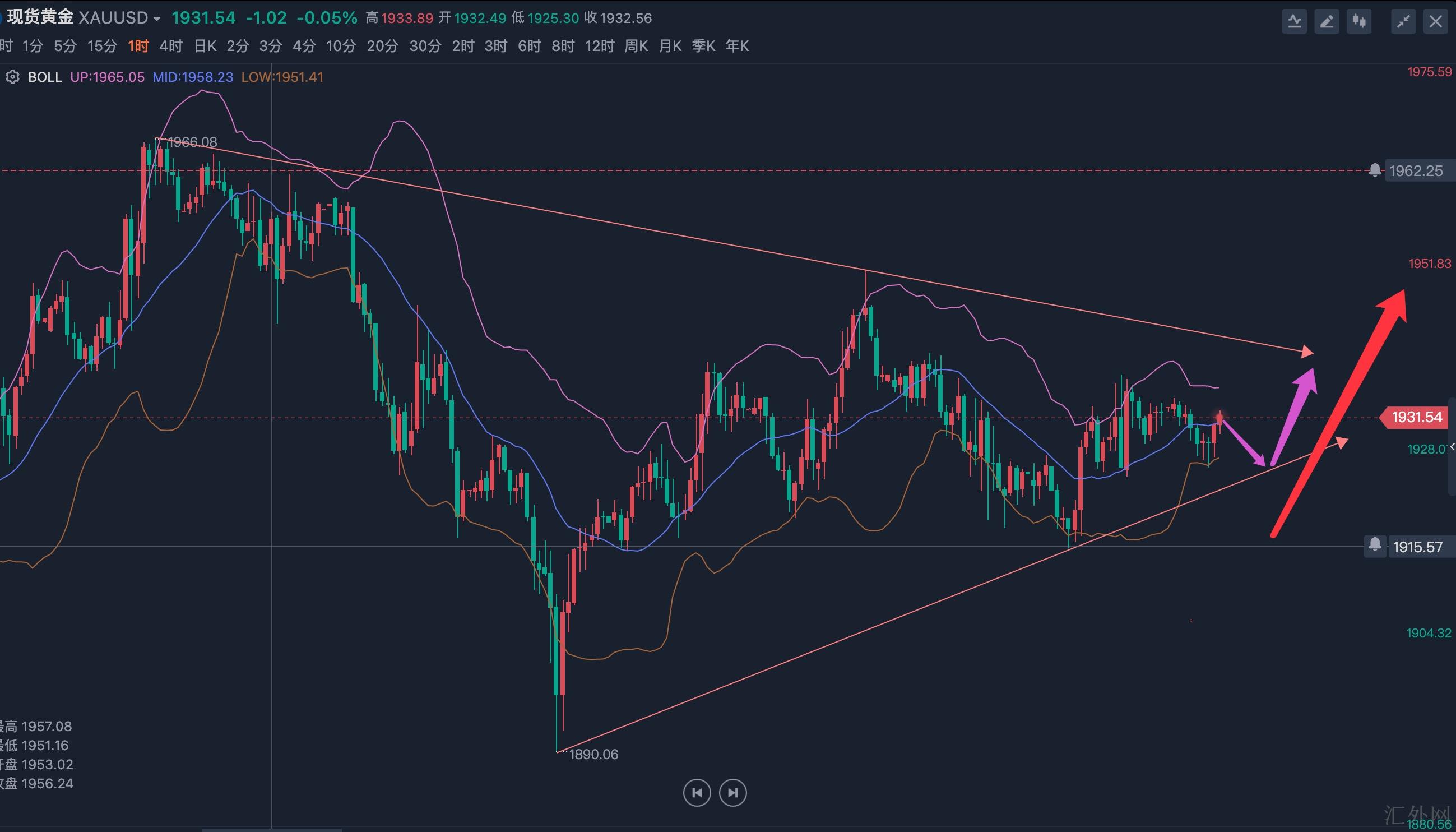The width and height of the screenshot is (1456, 832).
Task: Click the BOLL indicator label
Action: click(x=44, y=77)
